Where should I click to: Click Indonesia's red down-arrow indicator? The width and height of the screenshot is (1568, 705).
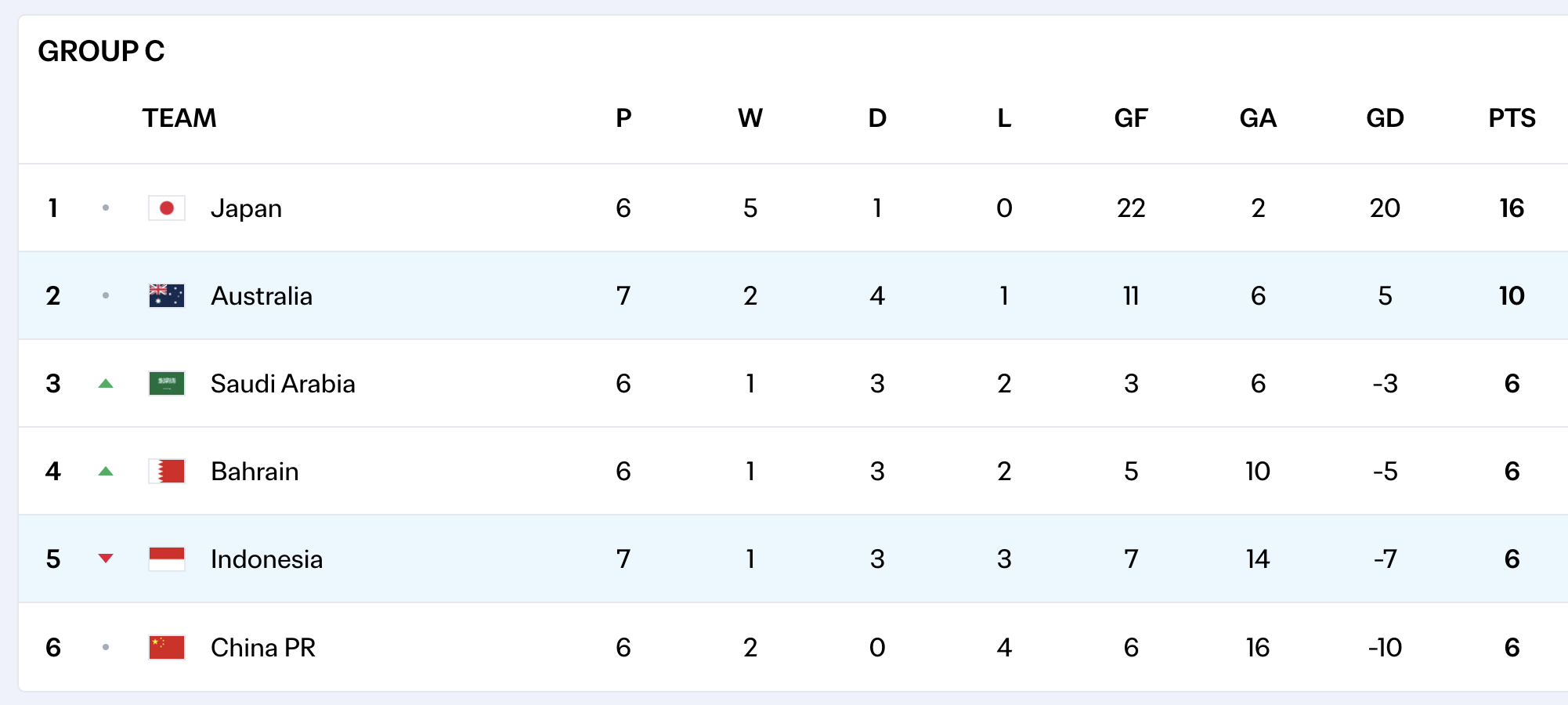(106, 559)
